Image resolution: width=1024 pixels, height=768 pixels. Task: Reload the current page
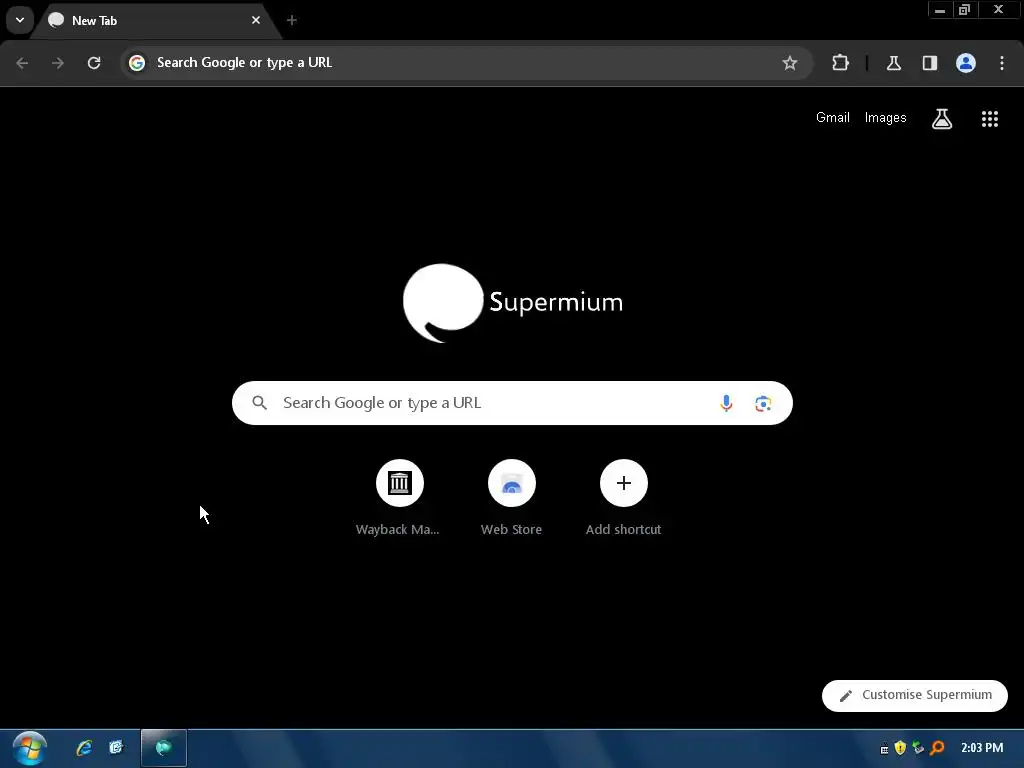point(94,63)
